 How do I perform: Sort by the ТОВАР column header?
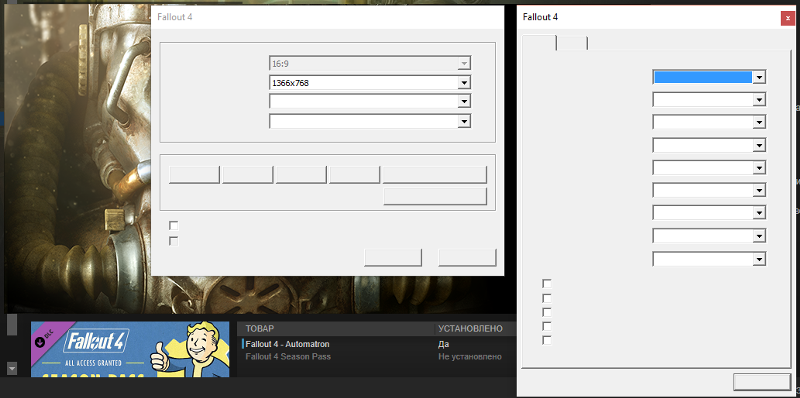coord(260,329)
